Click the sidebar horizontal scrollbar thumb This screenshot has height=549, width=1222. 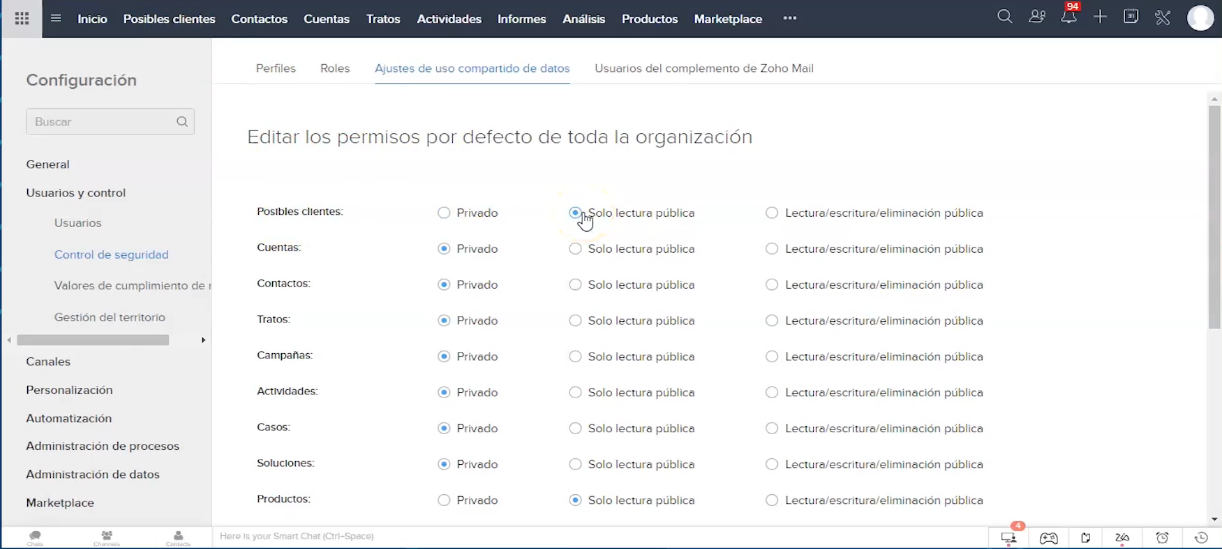93,340
